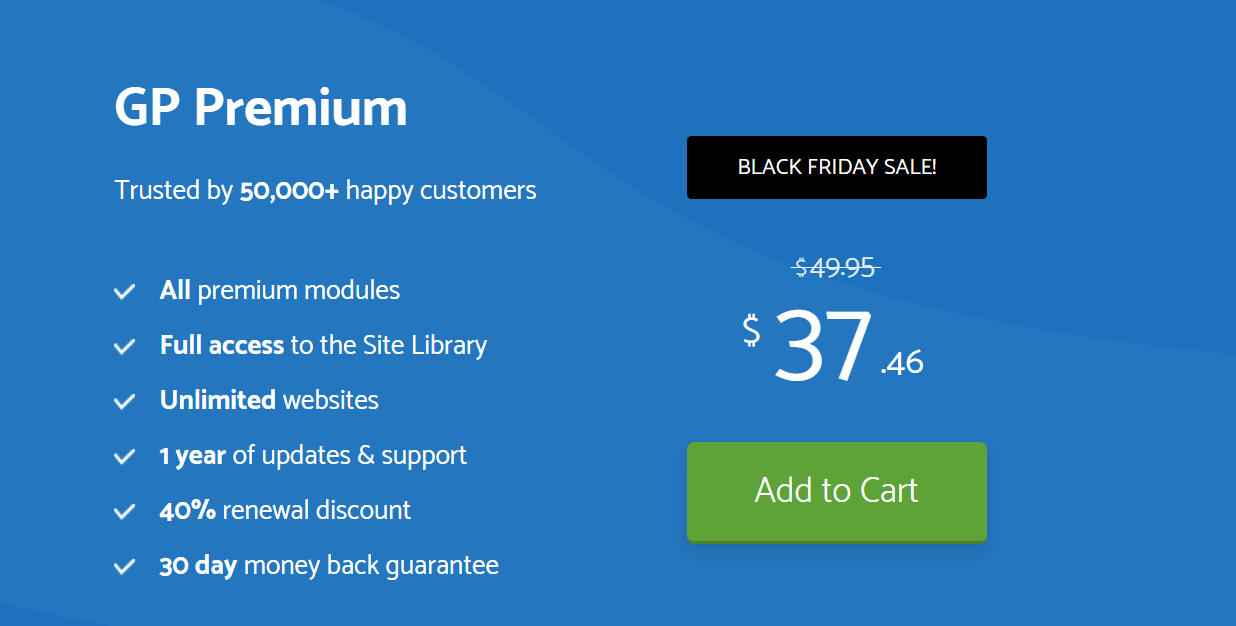The height and width of the screenshot is (626, 1236).
Task: Click the Add to Cart button
Action: (x=836, y=492)
